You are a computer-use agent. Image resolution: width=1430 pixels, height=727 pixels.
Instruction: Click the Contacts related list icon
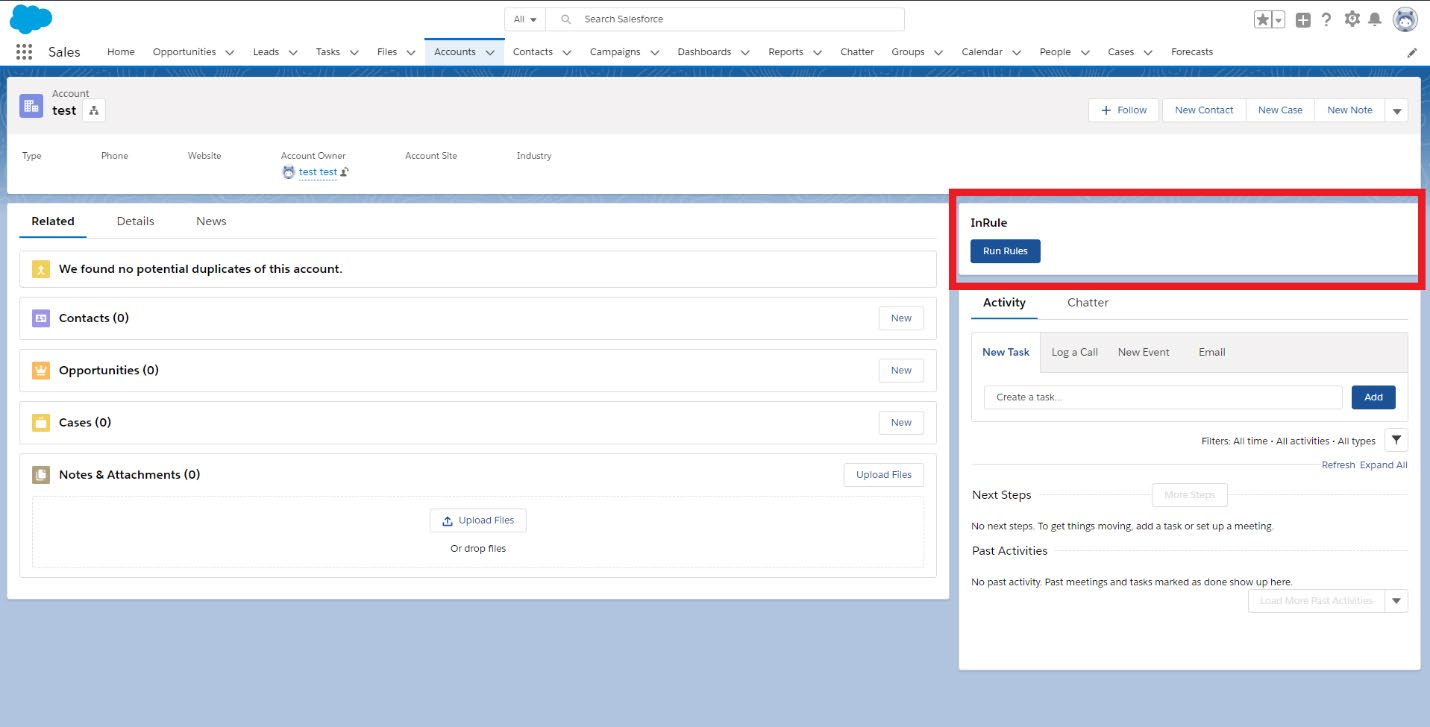[40, 318]
